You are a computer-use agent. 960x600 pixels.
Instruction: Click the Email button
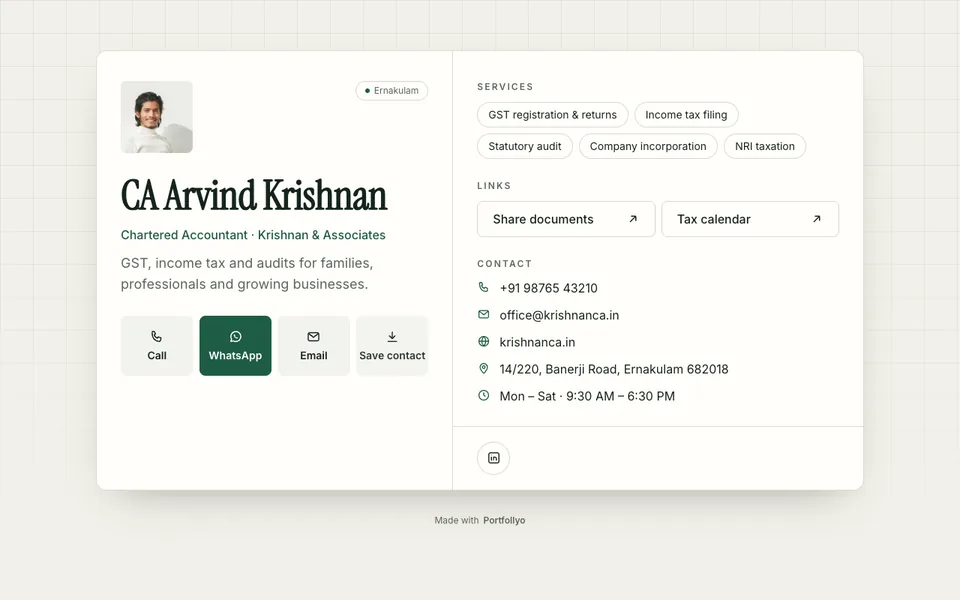[313, 346]
